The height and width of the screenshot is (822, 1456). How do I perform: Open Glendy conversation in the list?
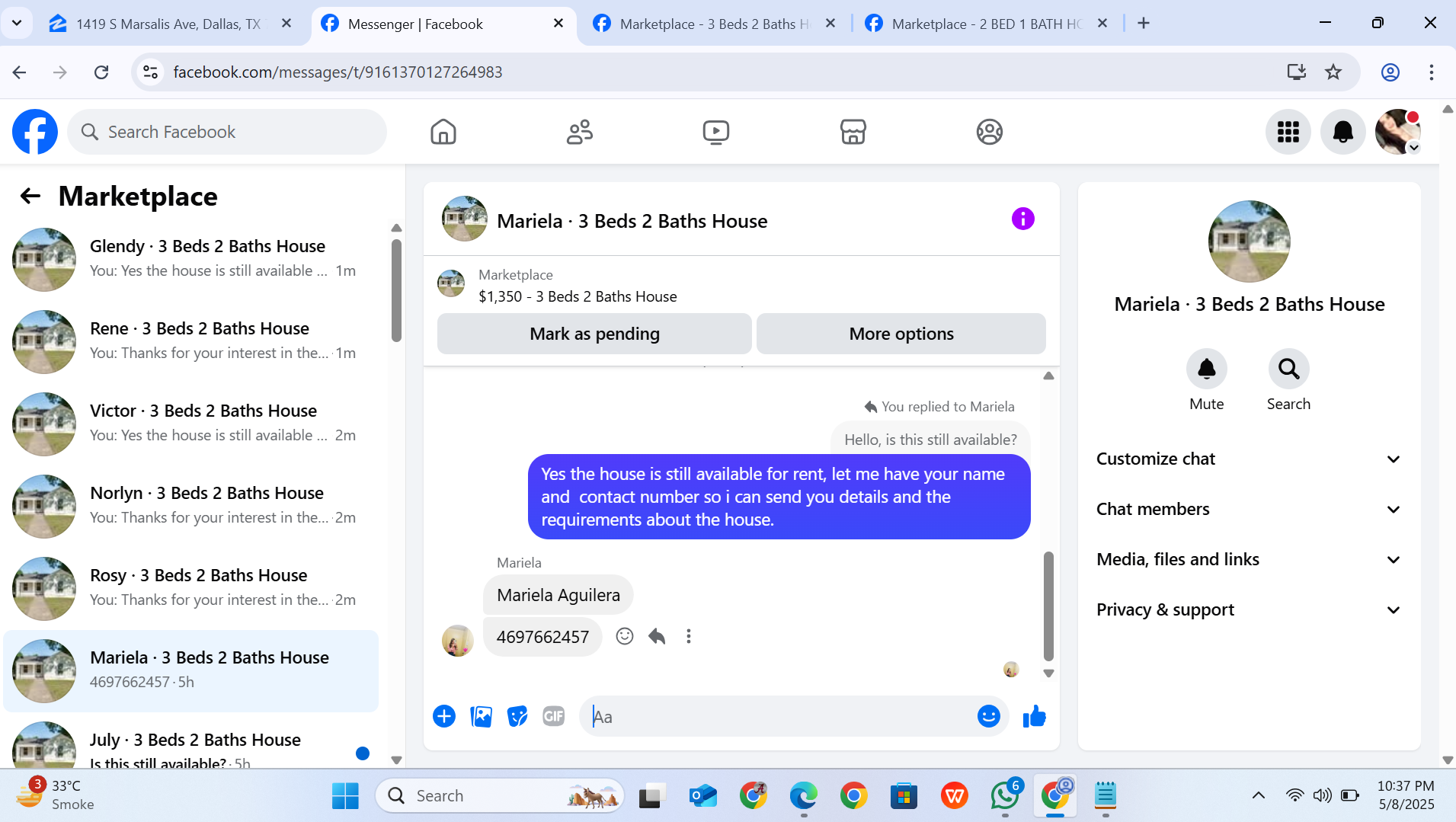coord(190,259)
